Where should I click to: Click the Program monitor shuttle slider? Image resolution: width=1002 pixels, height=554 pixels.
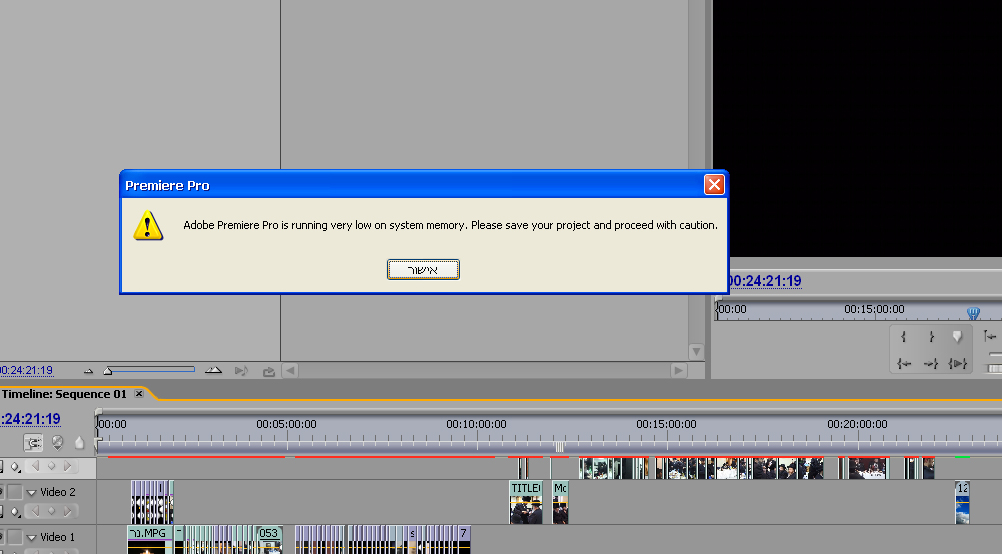(x=995, y=354)
